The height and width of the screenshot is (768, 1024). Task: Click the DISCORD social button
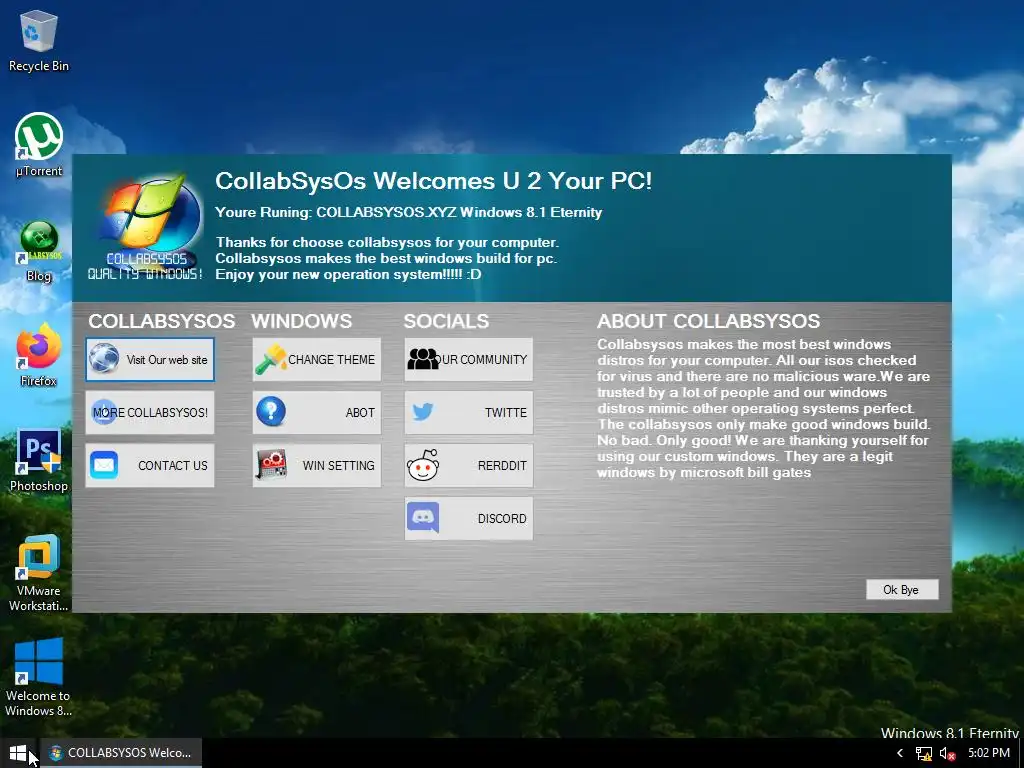pyautogui.click(x=468, y=519)
